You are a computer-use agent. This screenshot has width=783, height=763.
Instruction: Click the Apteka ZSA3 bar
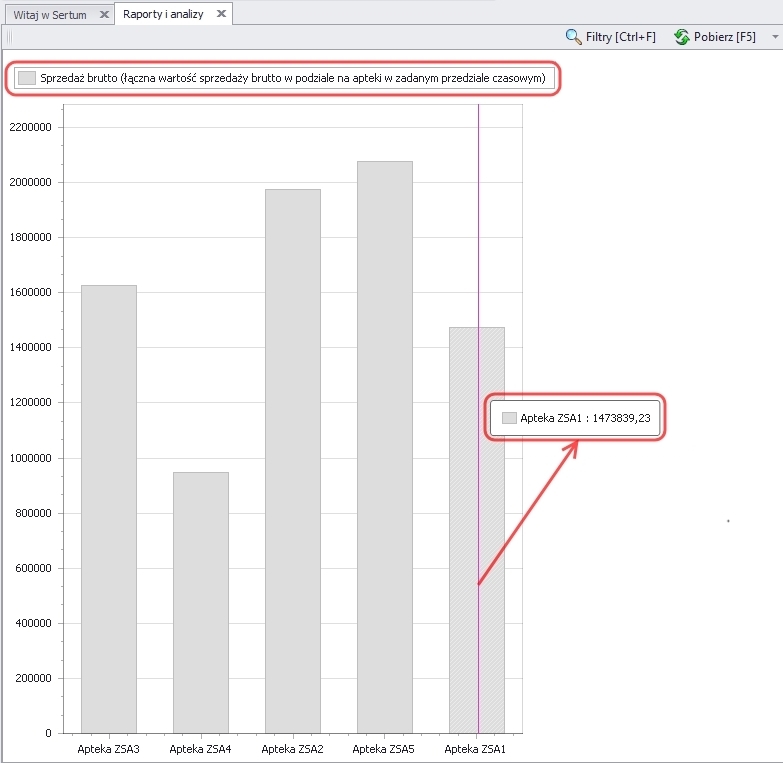pyautogui.click(x=108, y=508)
